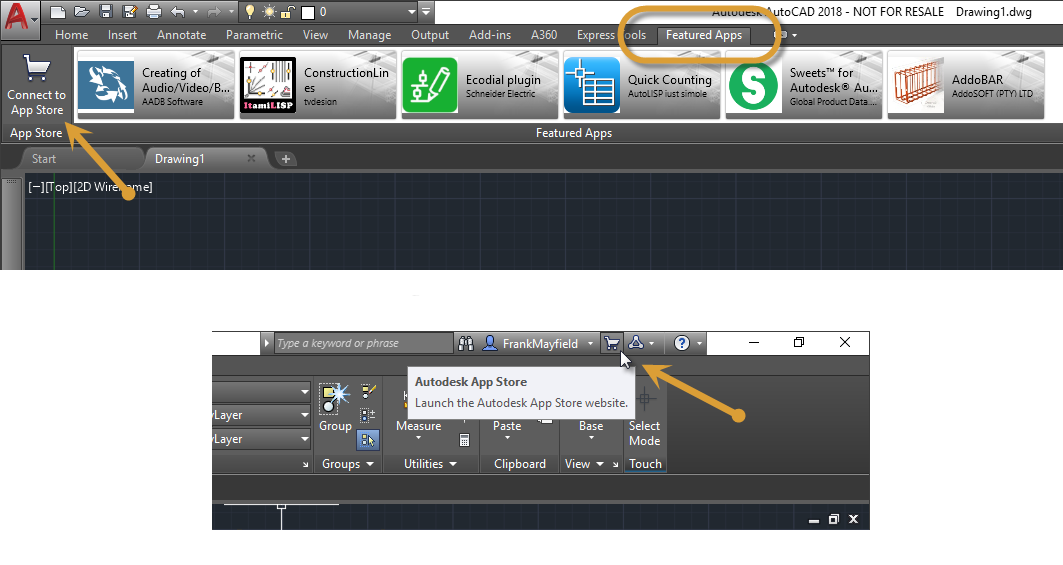The image size is (1063, 565).
Task: Expand the Help dropdown arrow
Action: coord(699,343)
